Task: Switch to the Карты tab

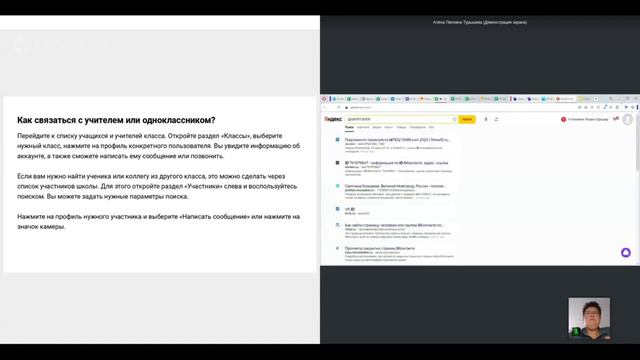Action: tap(389, 127)
